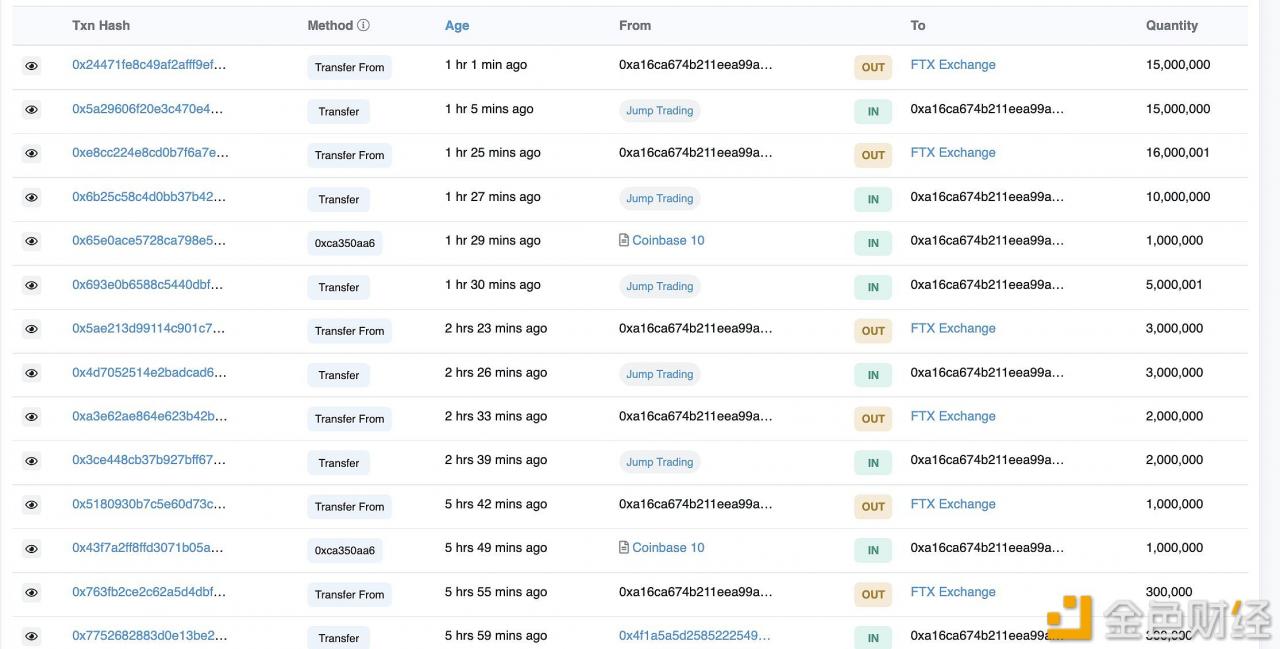The height and width of the screenshot is (649, 1280).
Task: Click the quantity 5,000,001
Action: pyautogui.click(x=1175, y=285)
